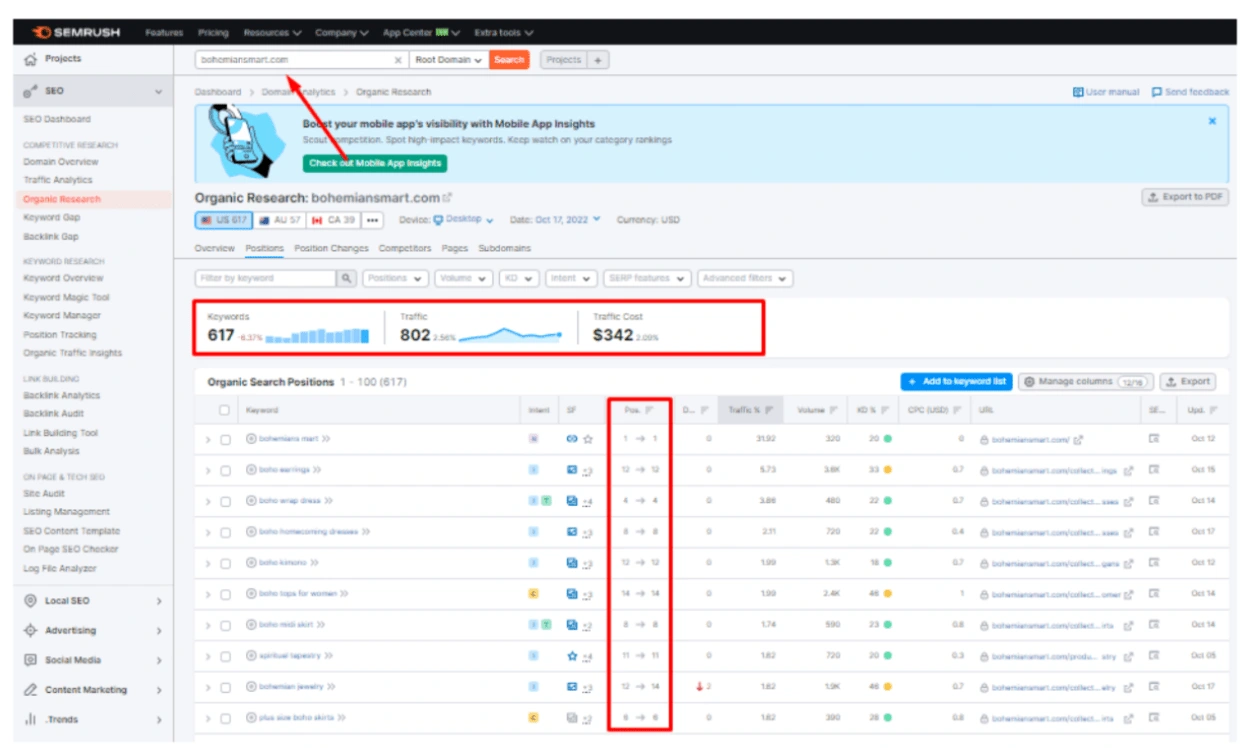Open the SERP features filter dropdown
This screenshot has height=748, width=1253.
647,278
